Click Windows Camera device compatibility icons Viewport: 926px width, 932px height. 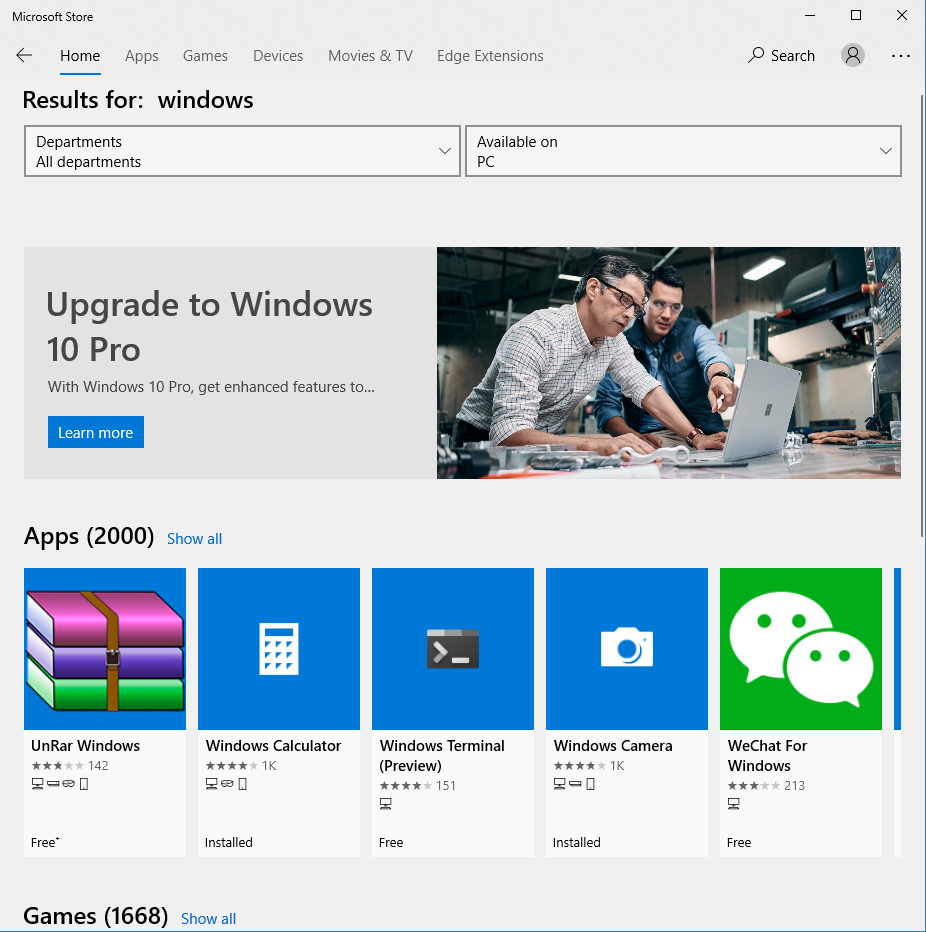click(574, 784)
